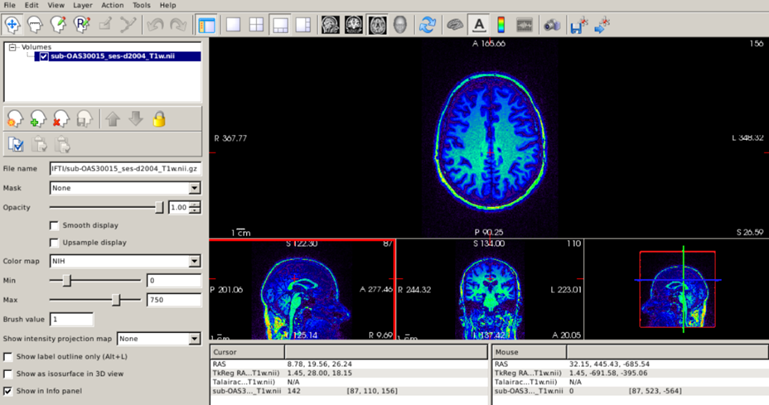Viewport: 769px width, 405px height.
Task: Click the File name input field
Action: pos(125,169)
